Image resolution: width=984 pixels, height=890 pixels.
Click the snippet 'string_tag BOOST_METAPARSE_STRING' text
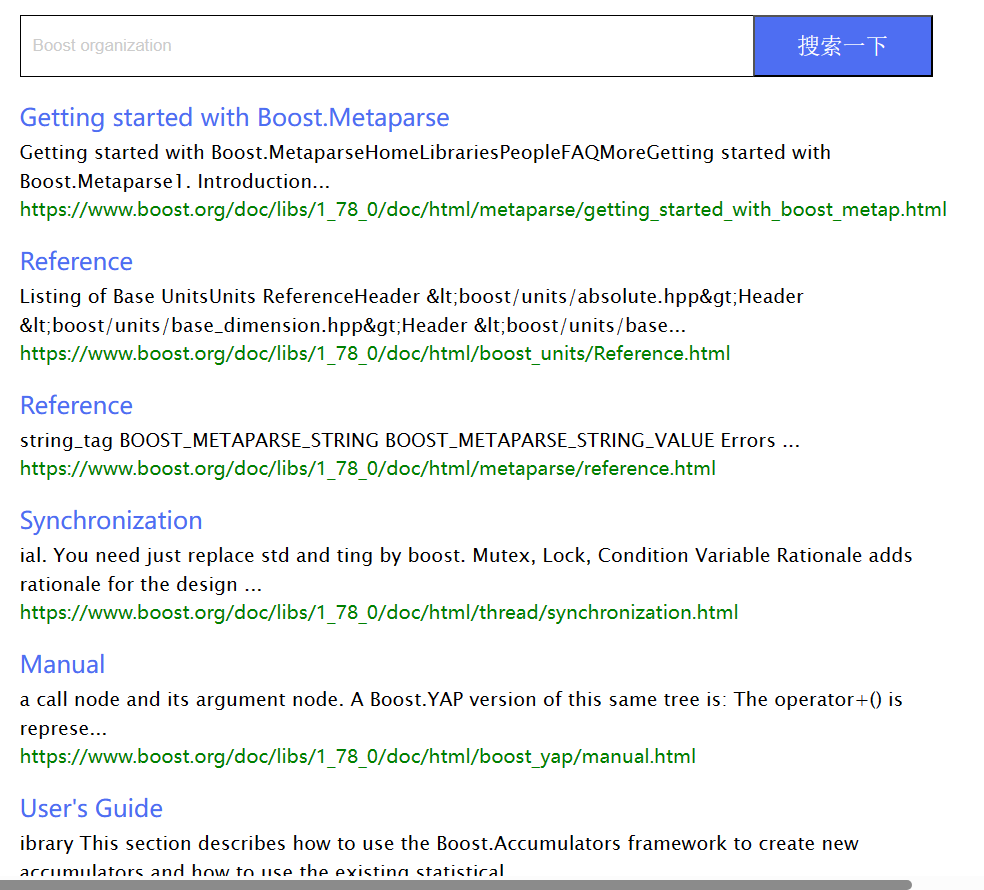pos(410,441)
